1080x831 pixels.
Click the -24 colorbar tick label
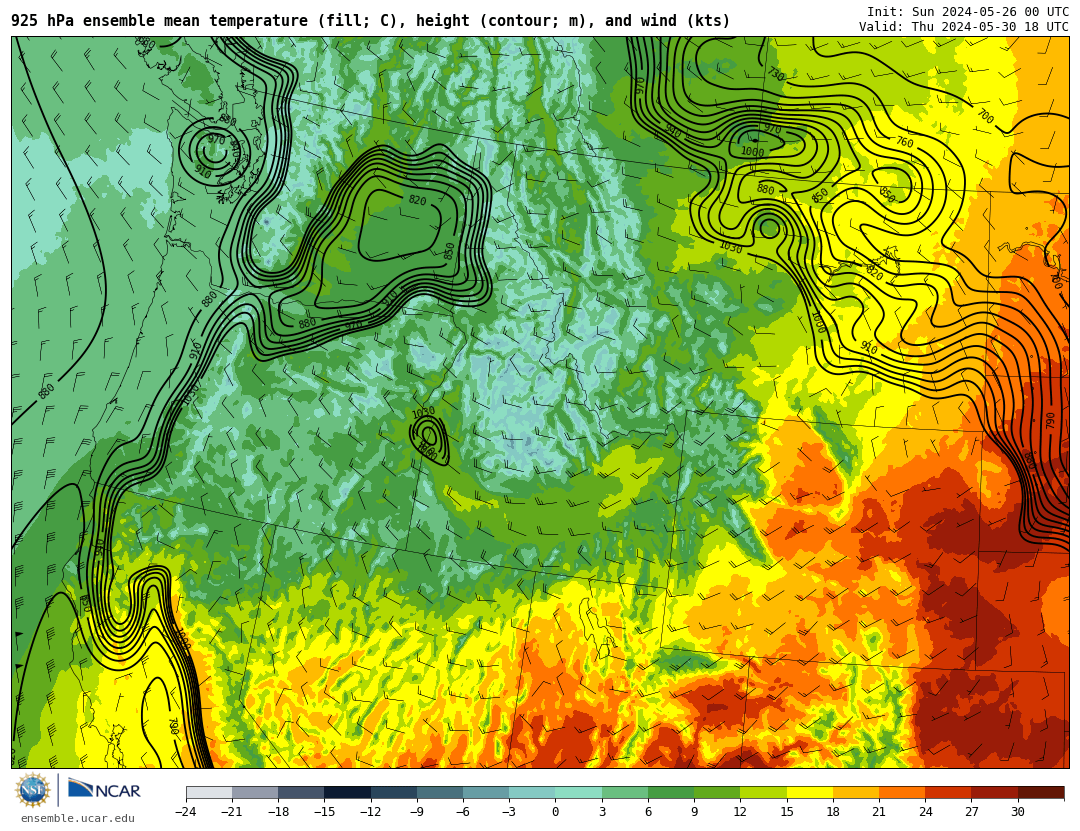click(186, 812)
